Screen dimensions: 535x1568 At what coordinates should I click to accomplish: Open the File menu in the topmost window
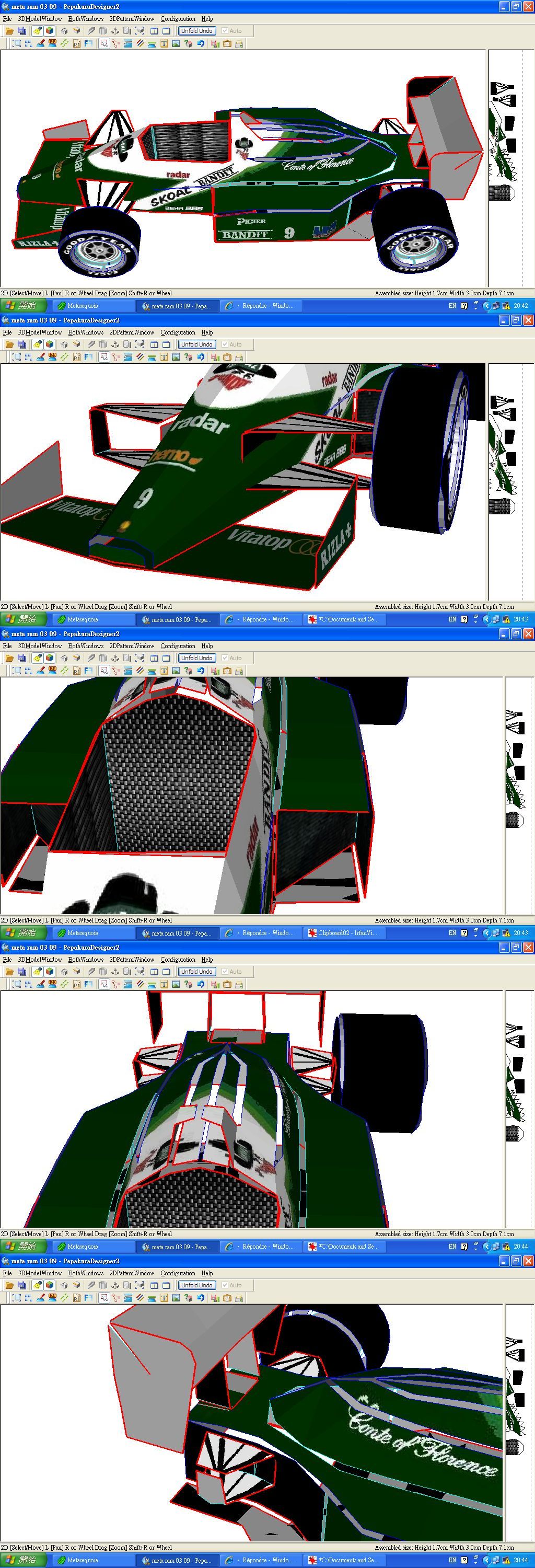coord(7,19)
